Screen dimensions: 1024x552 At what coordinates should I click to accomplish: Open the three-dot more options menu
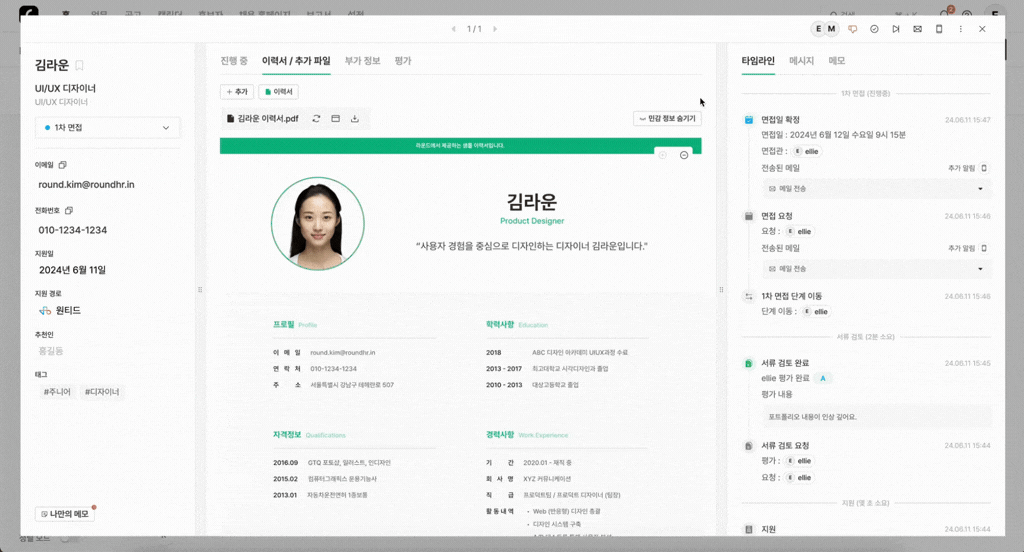click(x=961, y=29)
